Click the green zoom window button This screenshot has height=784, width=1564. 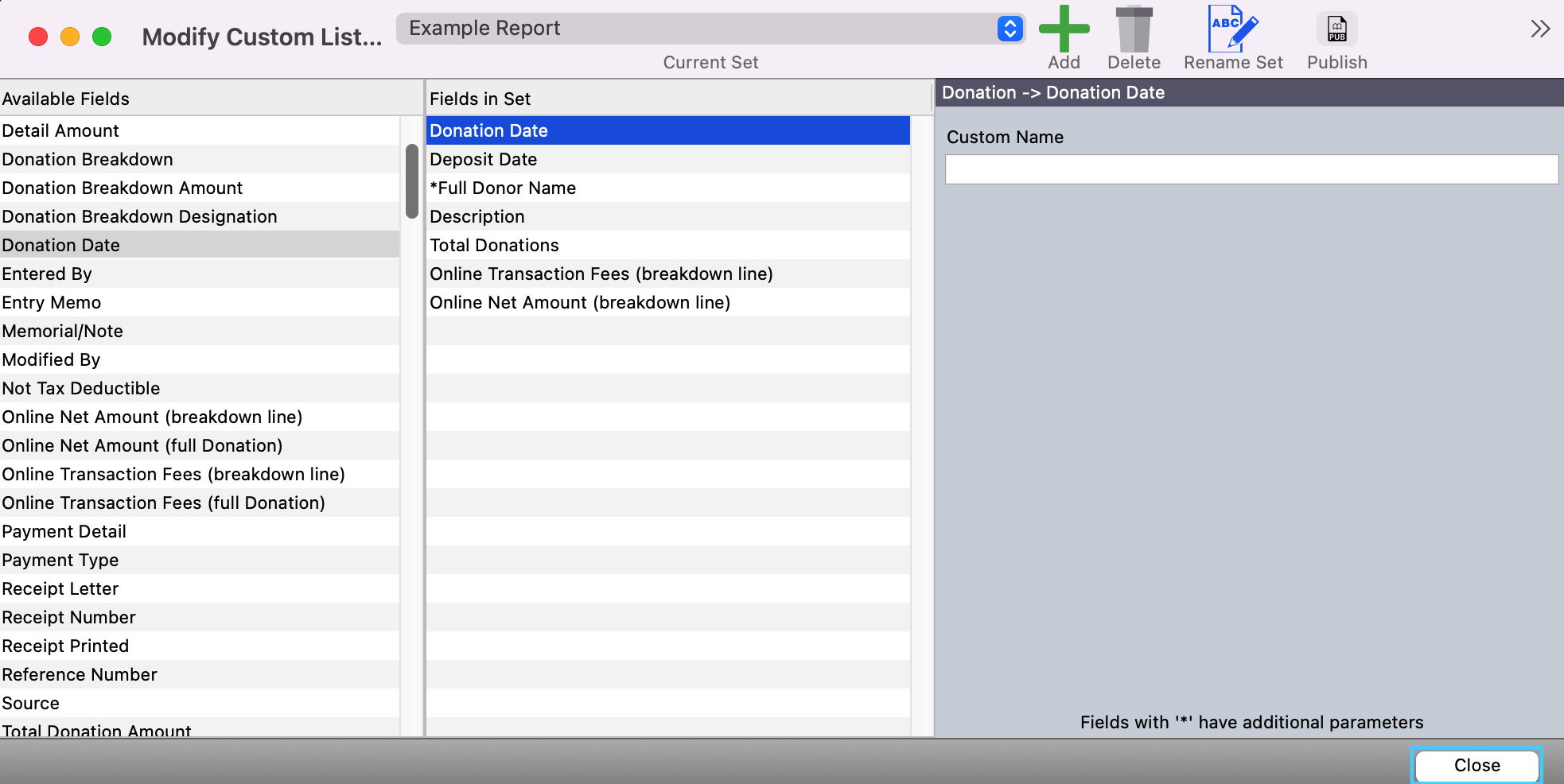coord(102,37)
